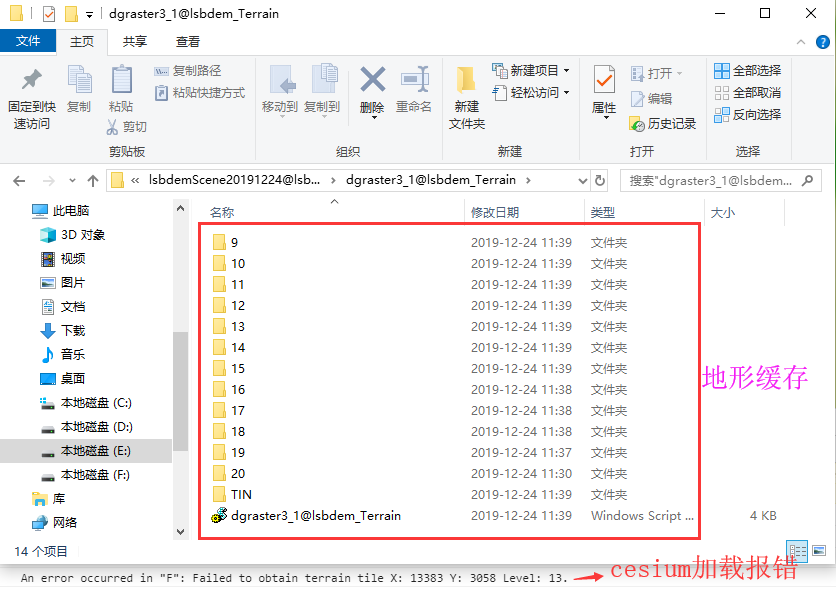
Task: Select Local Disk (C:) drive
Action: click(86, 403)
